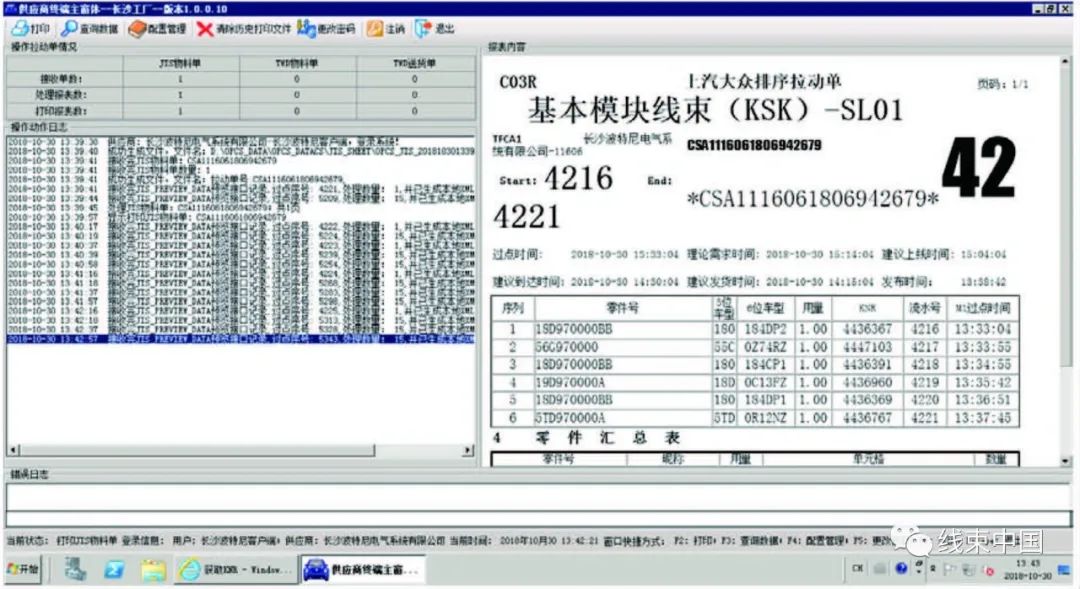This screenshot has width=1080, height=589.
Task: Click KNR value 4447103
Action: pos(867,347)
